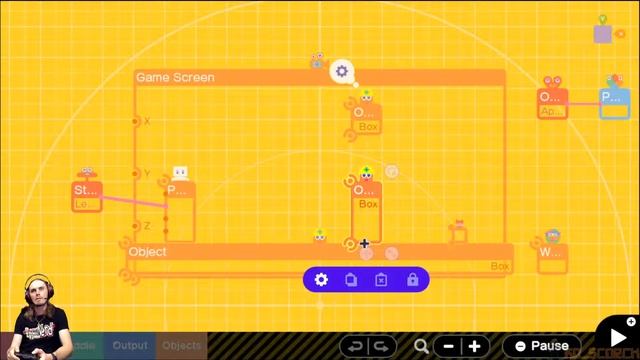Image resolution: width=640 pixels, height=360 pixels.
Task: Switch to the Objects tab
Action: (182, 346)
